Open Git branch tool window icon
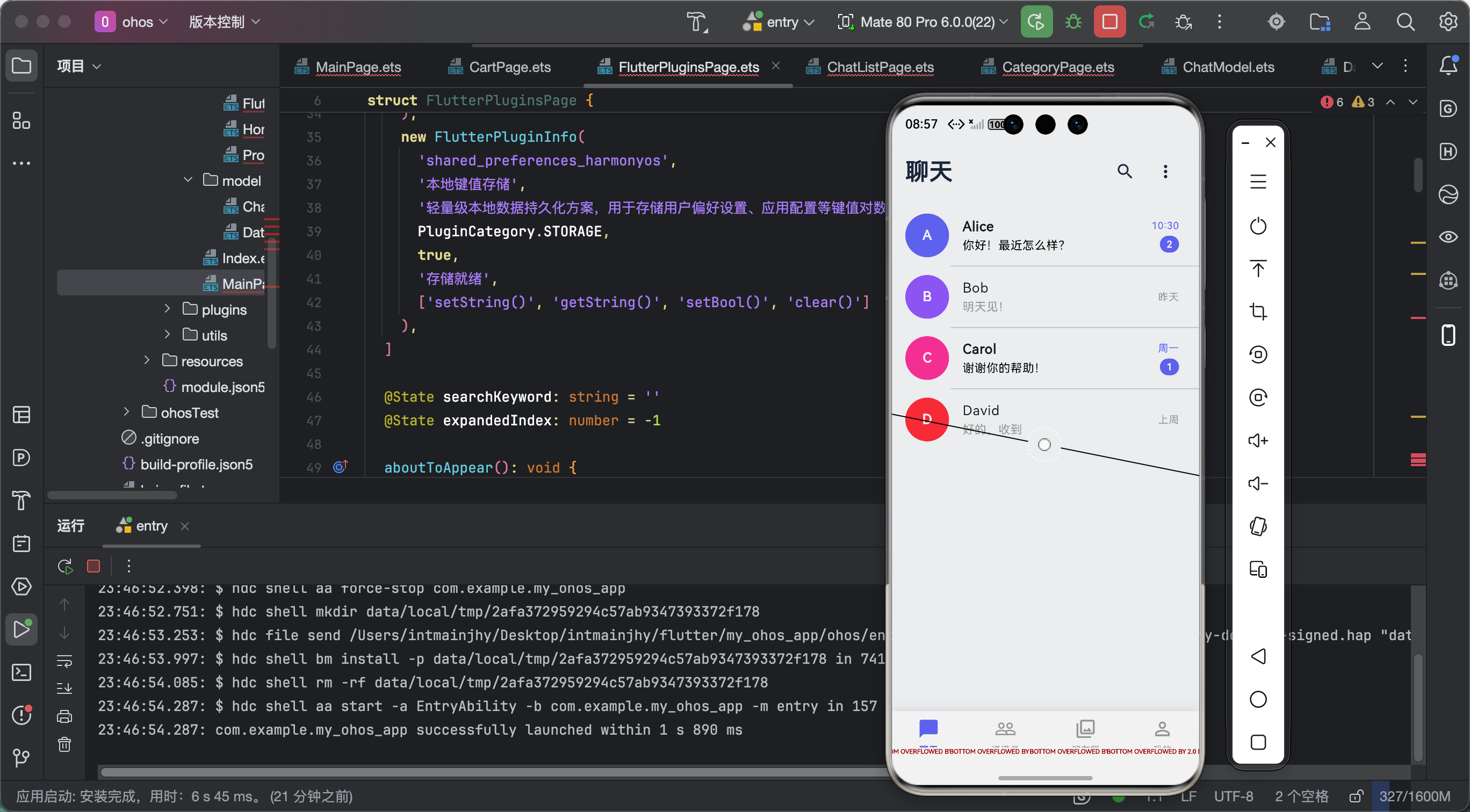Viewport: 1470px width, 812px height. click(x=21, y=757)
